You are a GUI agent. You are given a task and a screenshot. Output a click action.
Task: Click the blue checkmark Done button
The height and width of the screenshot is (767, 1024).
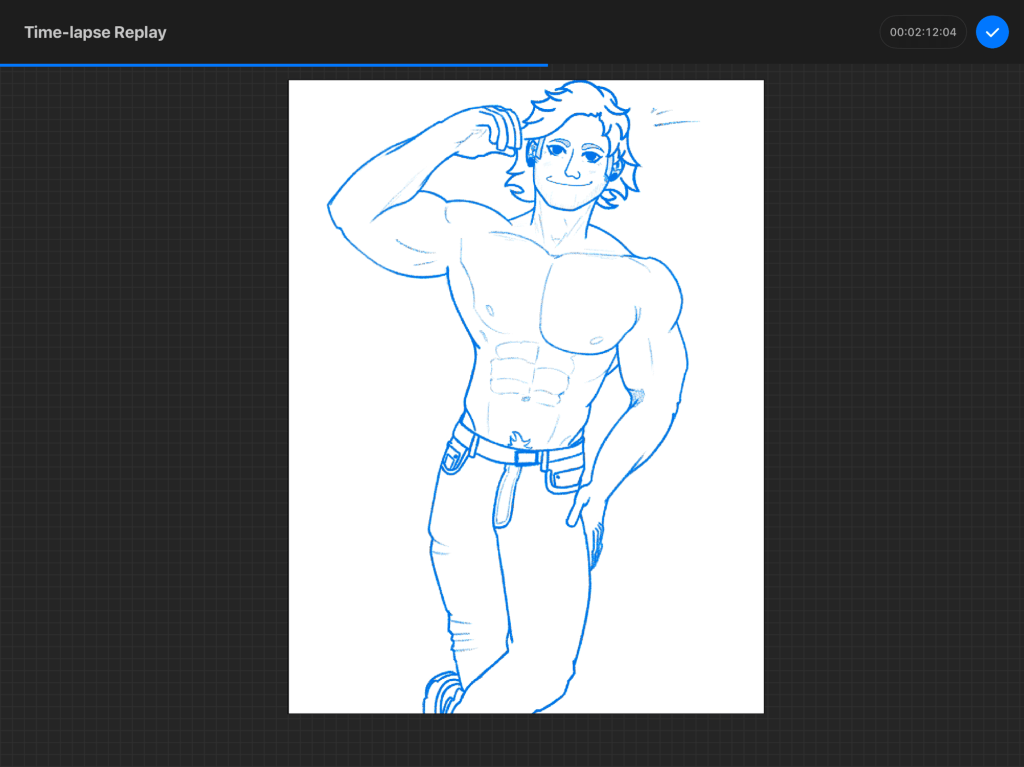tap(992, 32)
